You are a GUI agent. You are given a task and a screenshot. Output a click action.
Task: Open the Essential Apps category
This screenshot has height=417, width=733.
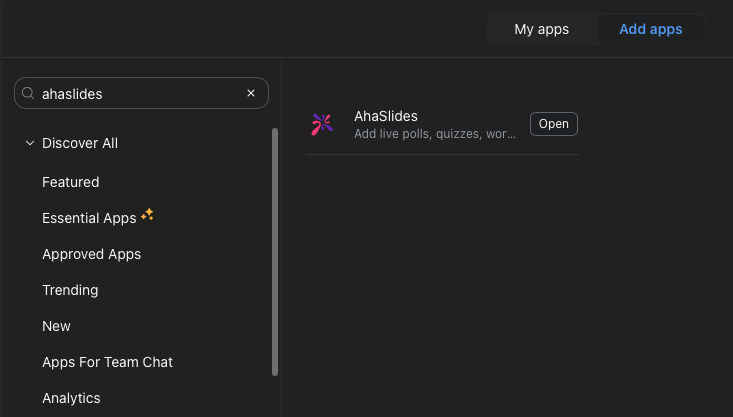point(89,218)
